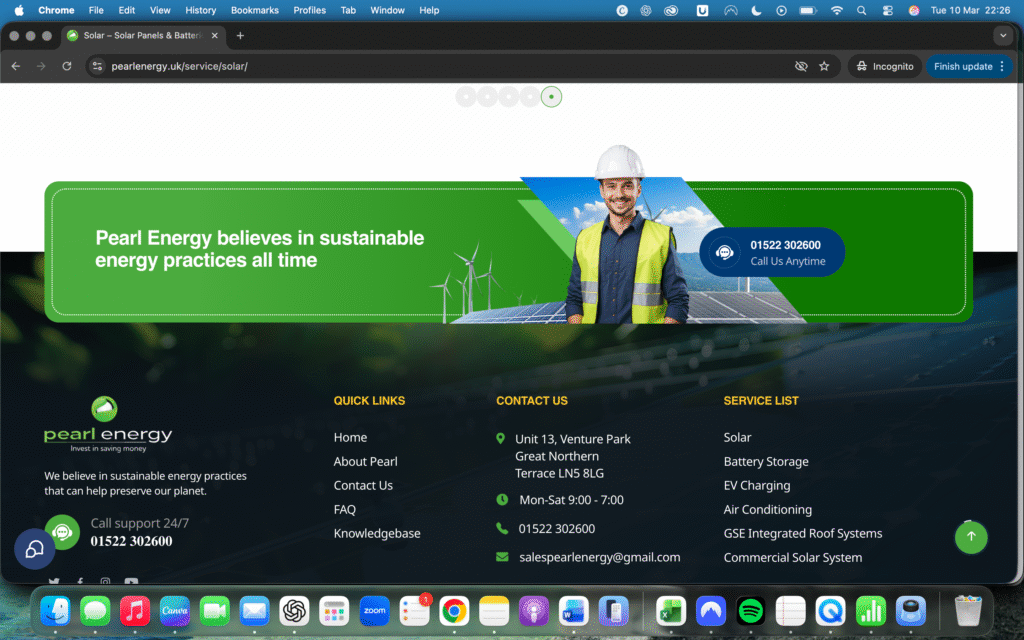
Task: Bookmark this page with the star icon
Action: tap(824, 66)
